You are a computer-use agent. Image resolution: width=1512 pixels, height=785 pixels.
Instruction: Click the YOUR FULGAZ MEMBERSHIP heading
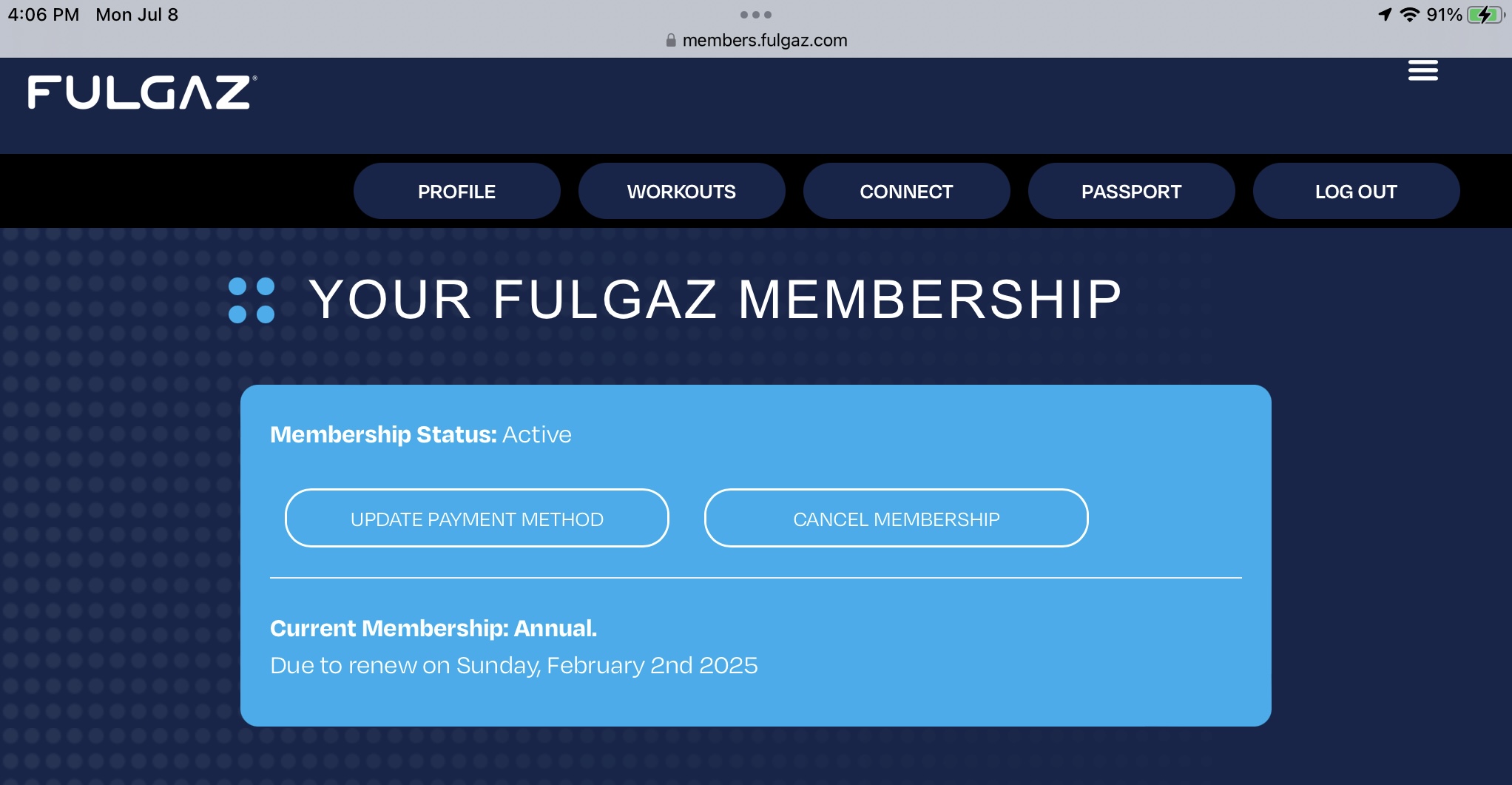point(715,300)
